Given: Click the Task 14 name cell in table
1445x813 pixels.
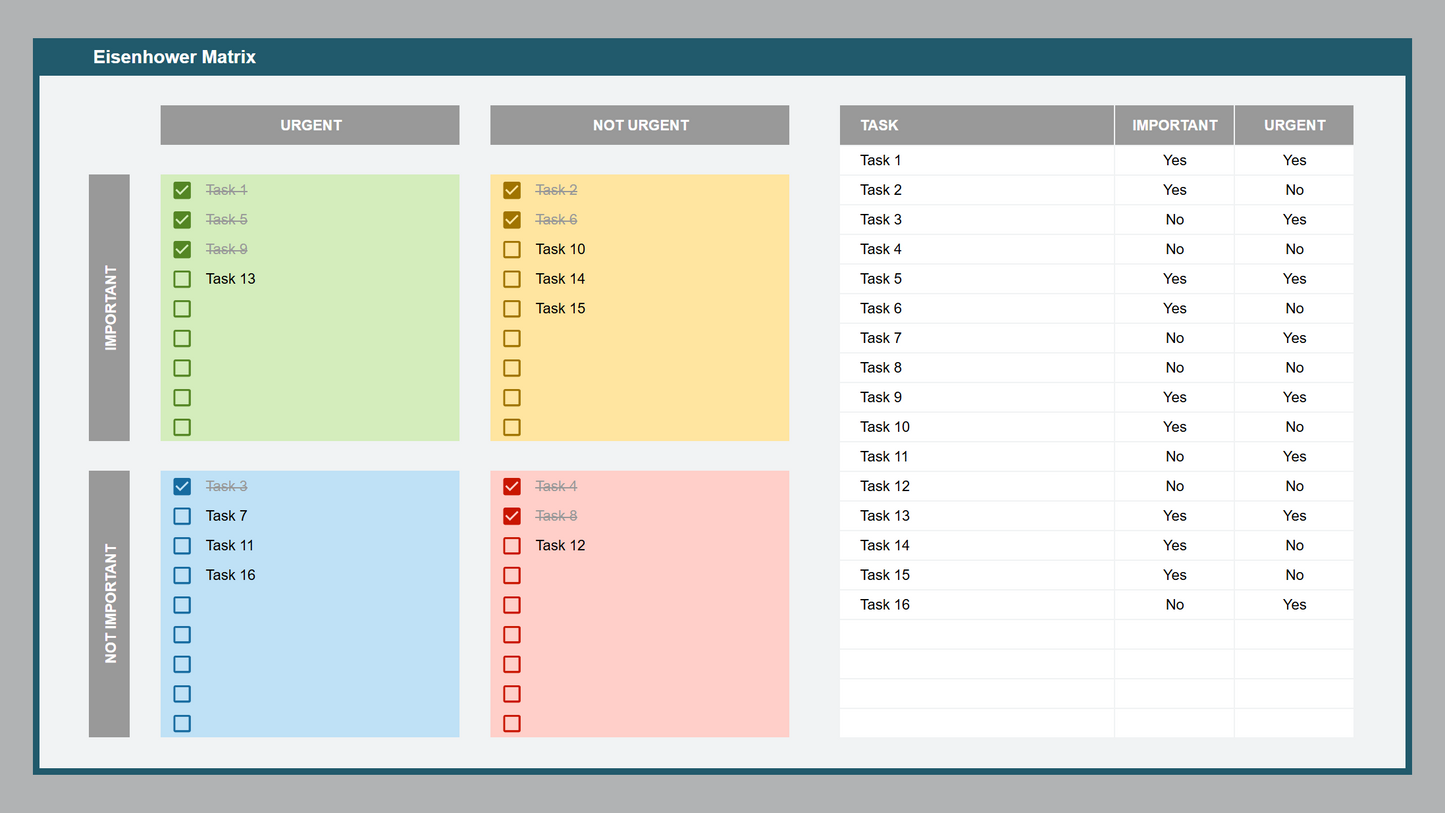Looking at the screenshot, I should tap(976, 545).
